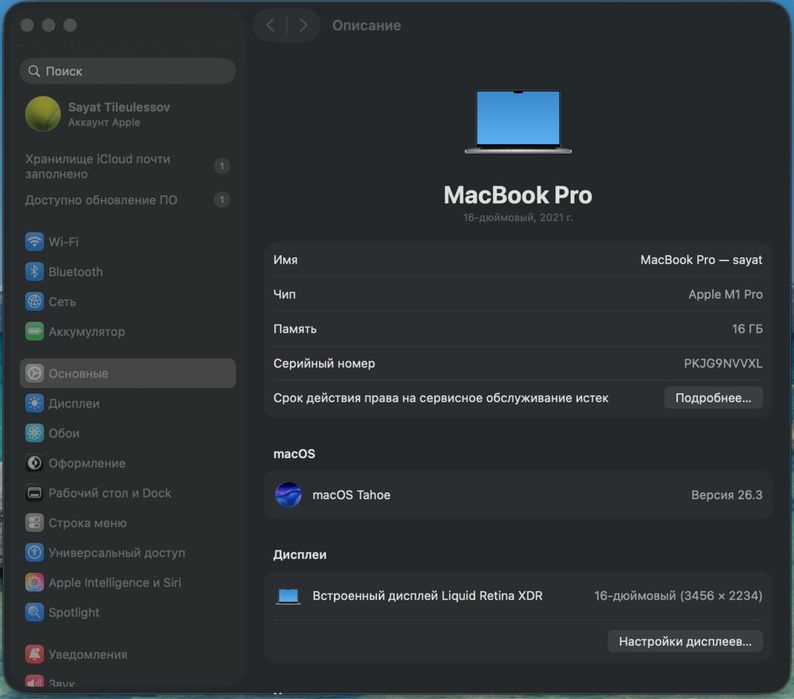Viewport: 794px width, 699px height.
Task: Open the Оформление appearance icon
Action: point(34,463)
